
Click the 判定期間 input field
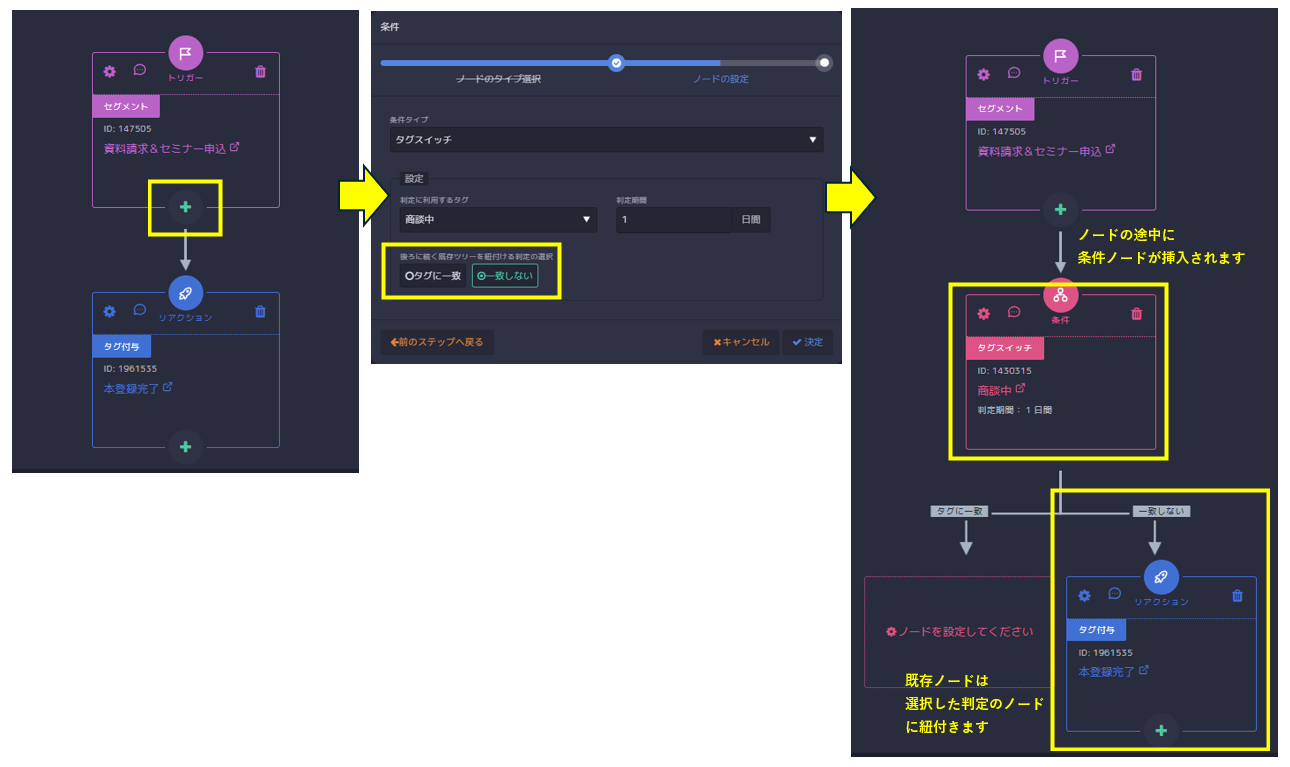673,220
